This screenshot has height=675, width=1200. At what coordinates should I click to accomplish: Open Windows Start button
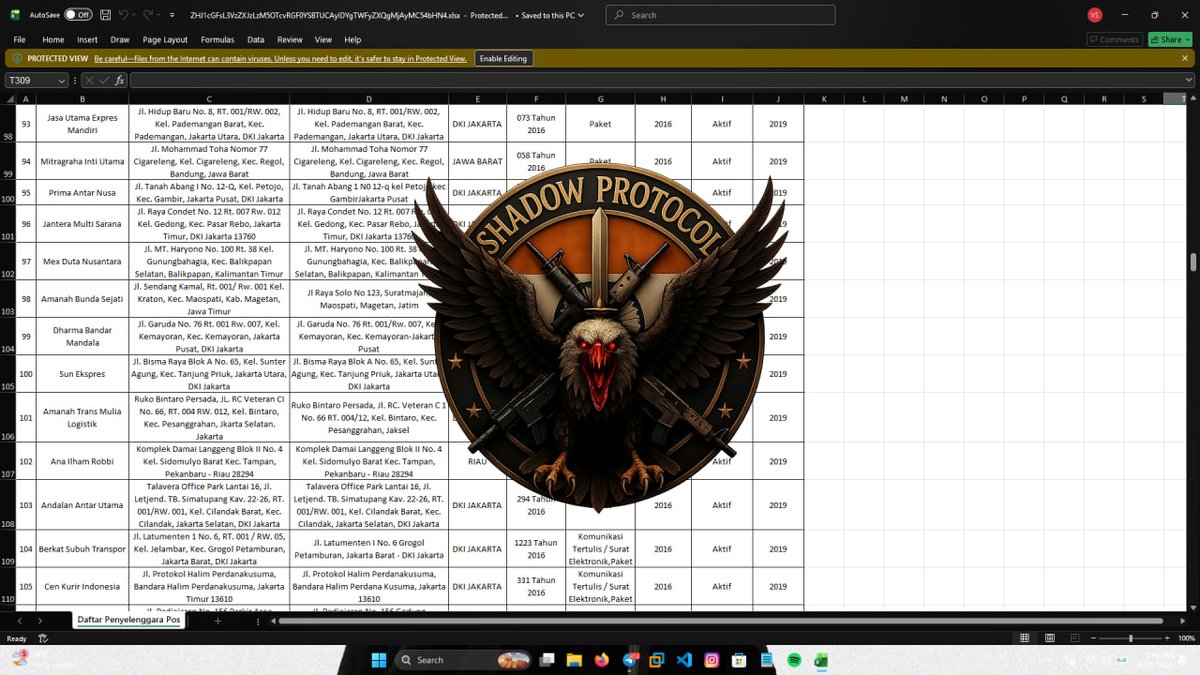point(379,660)
